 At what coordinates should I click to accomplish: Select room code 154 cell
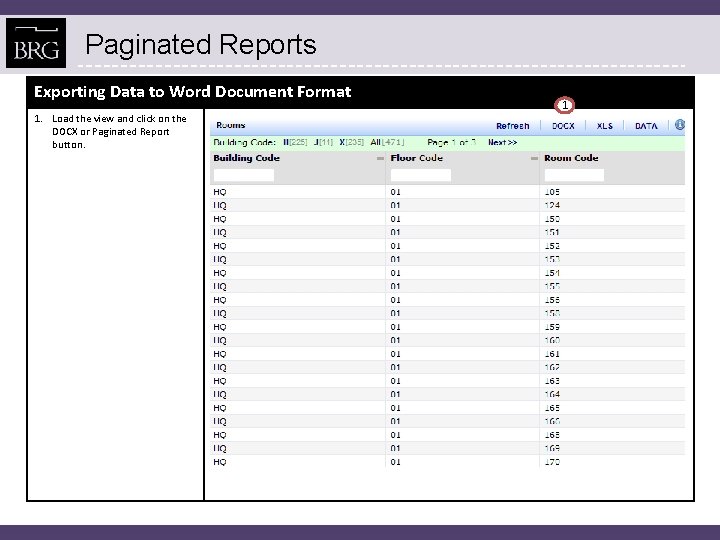pos(552,273)
